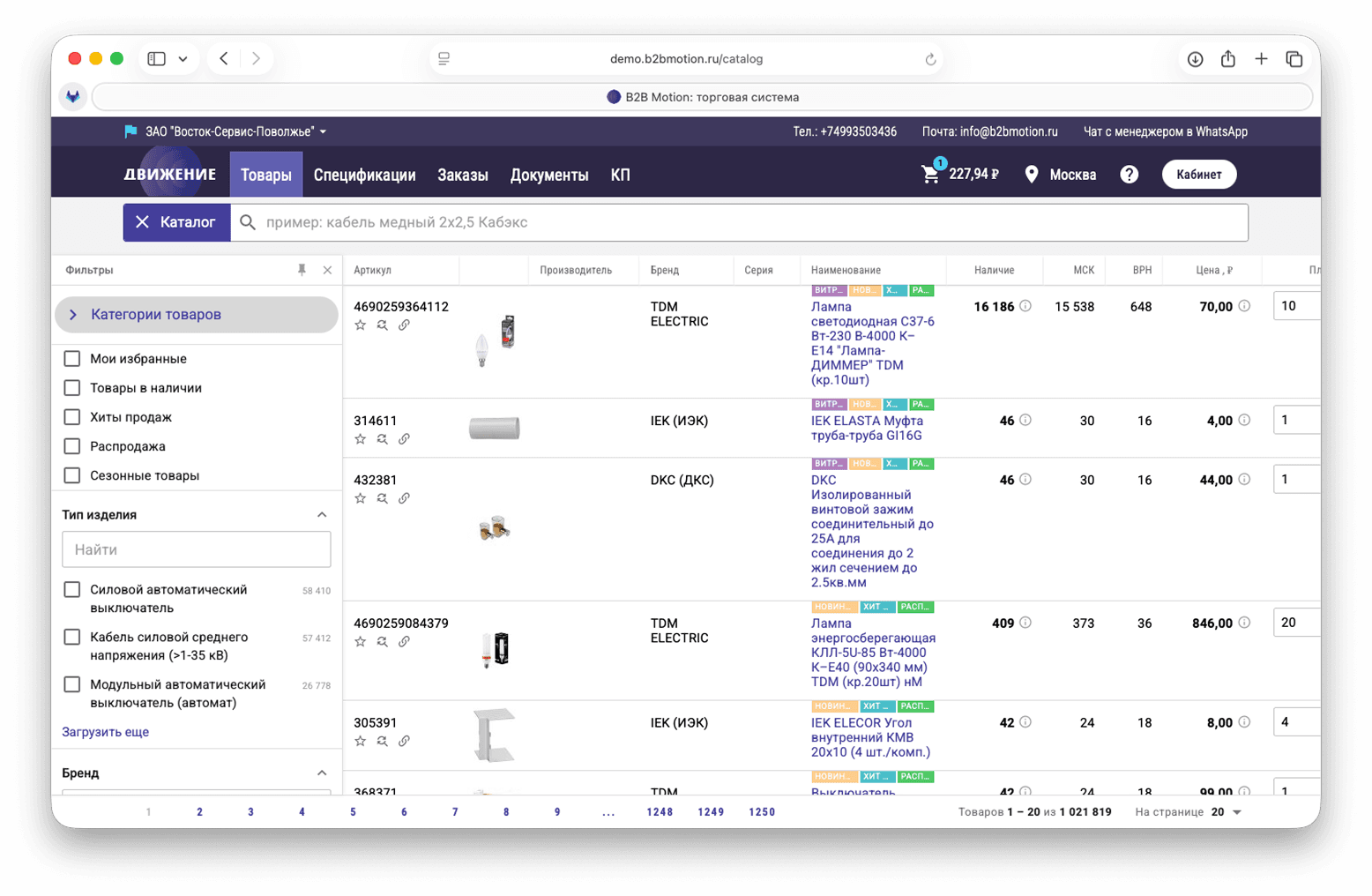Open chat with manager in WhatsApp
This screenshot has height=896, width=1372.
click(x=1165, y=131)
